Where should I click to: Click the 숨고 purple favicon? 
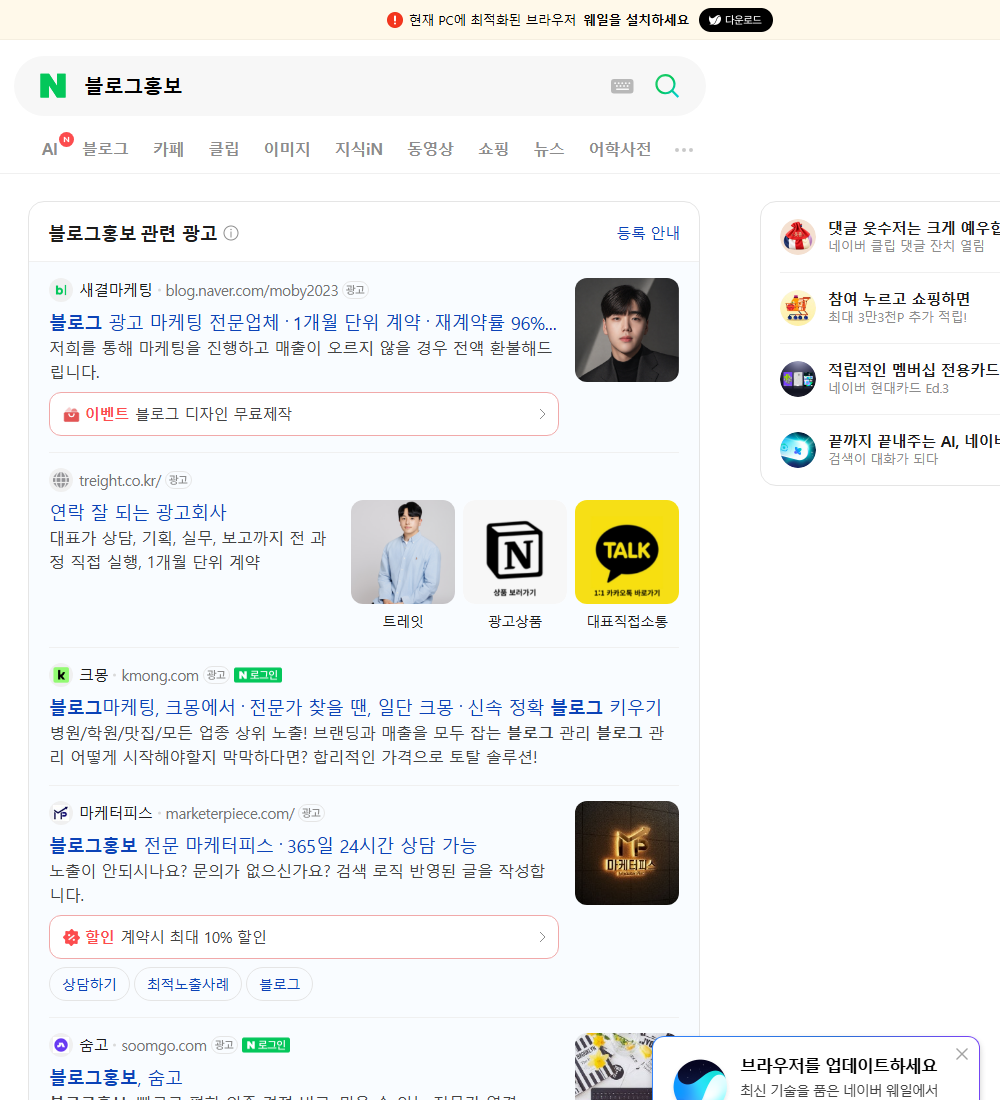[61, 1045]
